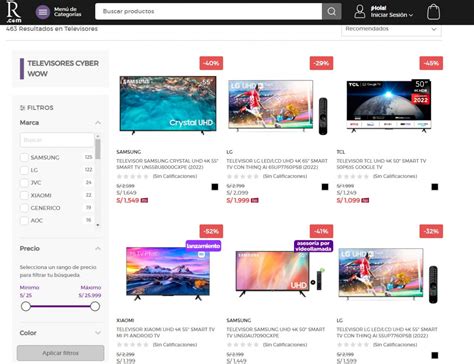This screenshot has width=474, height=364.
Task: Click the -52% discount badge on Xiaomi TV
Action: (211, 231)
